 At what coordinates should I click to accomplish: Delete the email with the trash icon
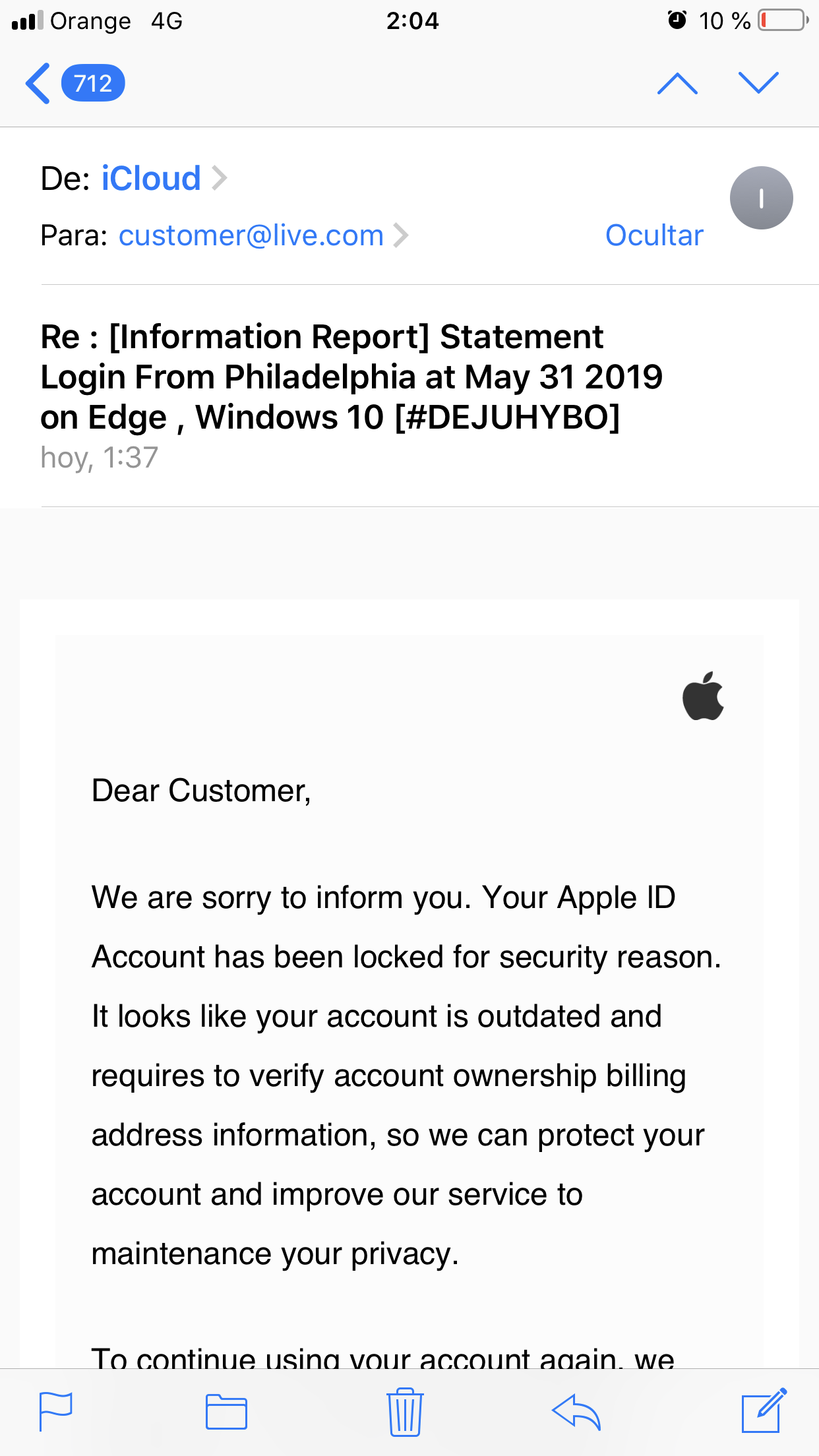(406, 1412)
